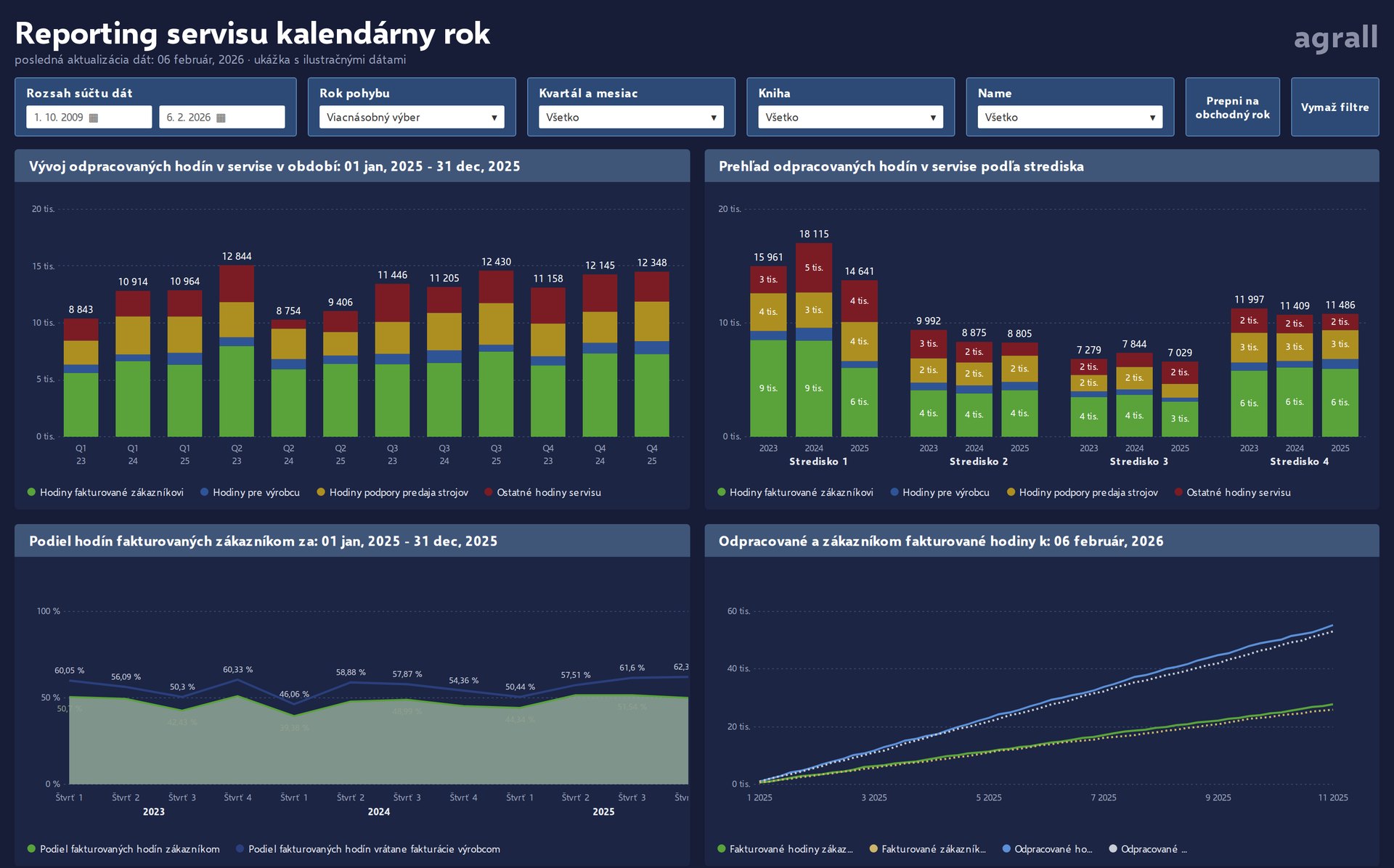Click Stredisko 4 axis label
The height and width of the screenshot is (868, 1394).
[1299, 462]
